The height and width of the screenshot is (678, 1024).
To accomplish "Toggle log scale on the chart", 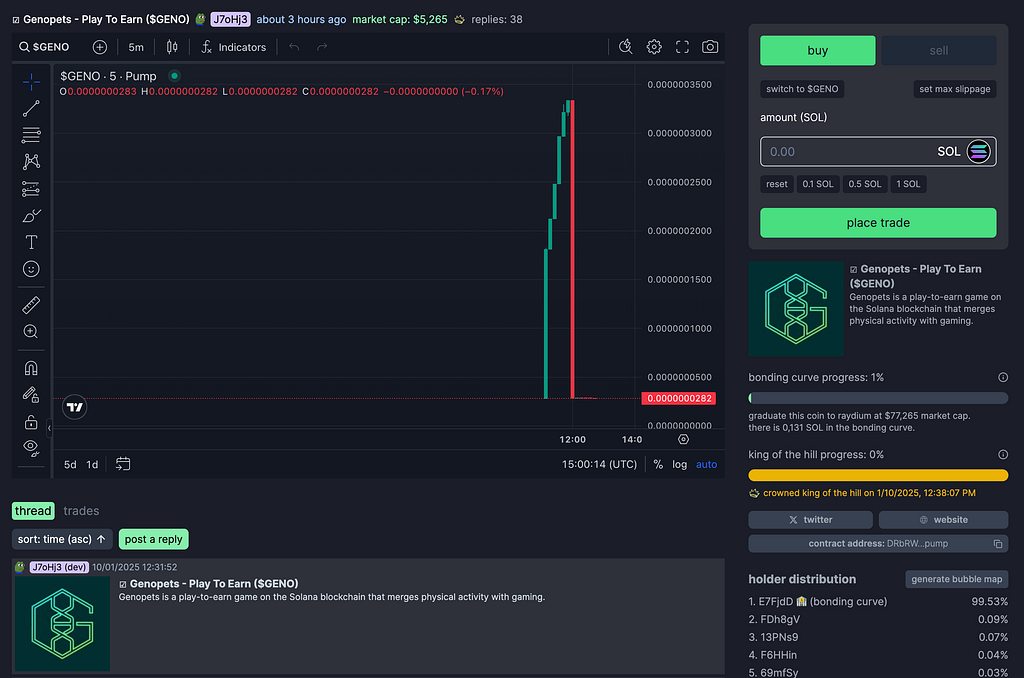I will point(679,464).
